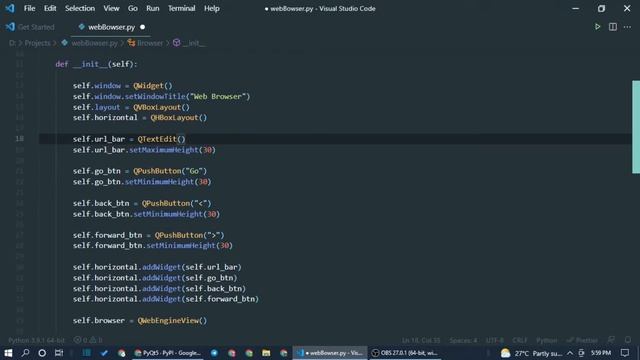Viewport: 640px width, 360px height.
Task: Select Python interpreter in status bar
Action: 36,340
